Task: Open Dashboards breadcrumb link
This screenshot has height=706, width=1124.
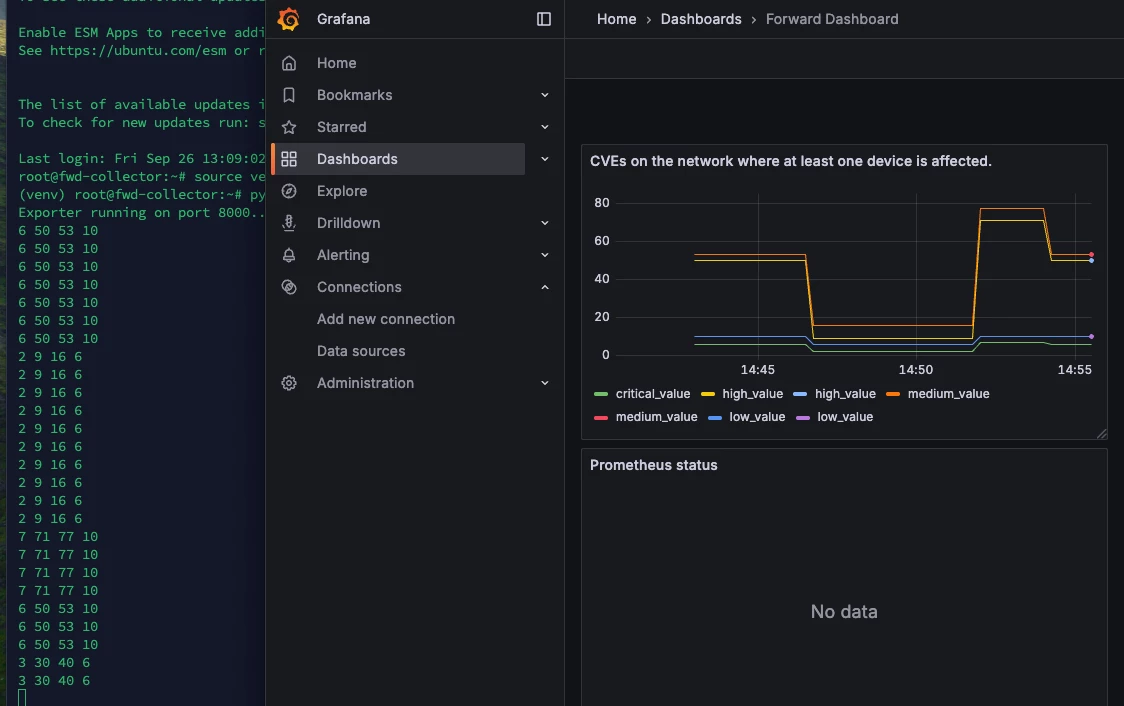Action: coord(701,19)
